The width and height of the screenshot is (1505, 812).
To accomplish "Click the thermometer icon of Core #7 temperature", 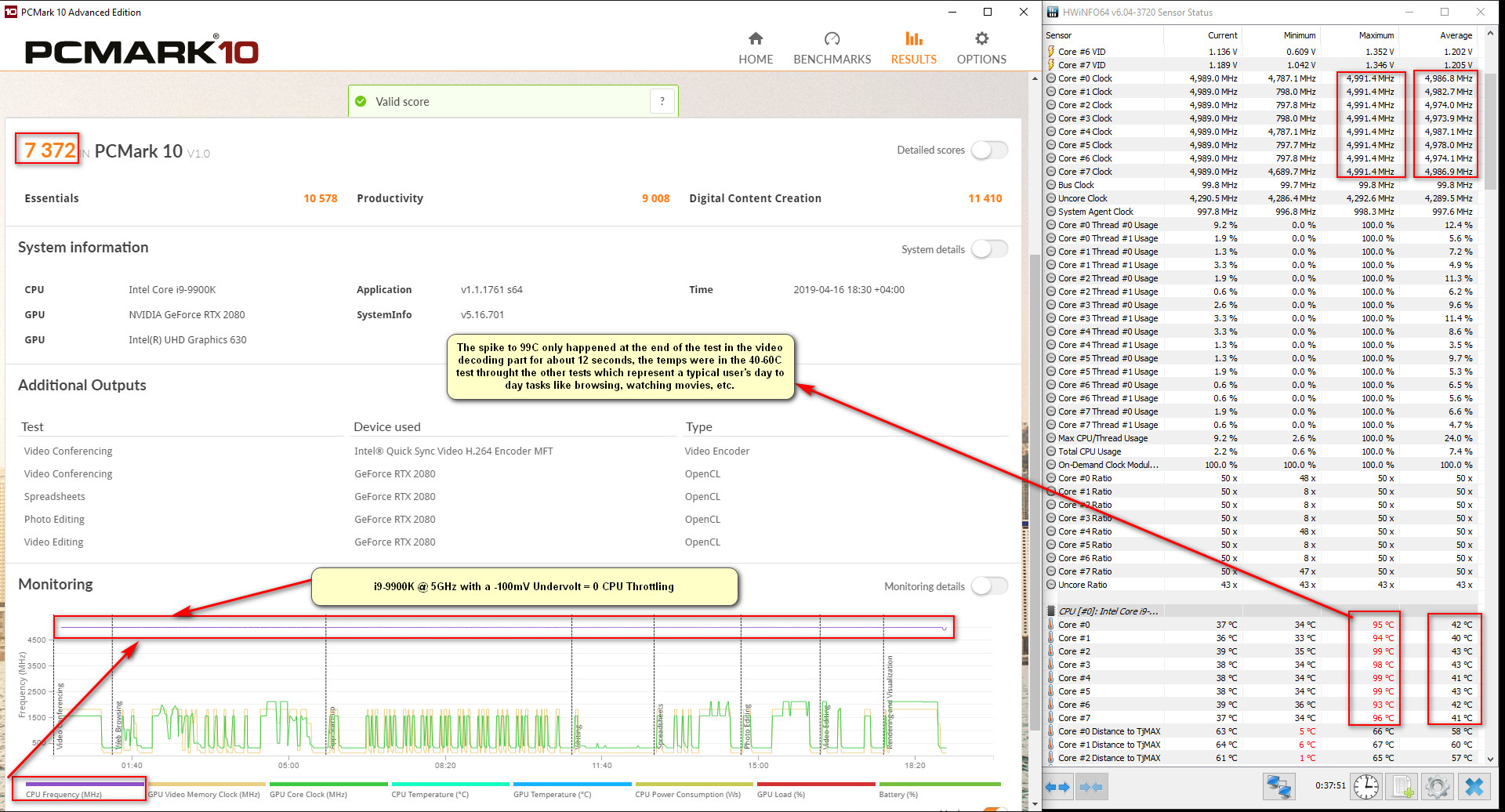I will tap(1051, 718).
